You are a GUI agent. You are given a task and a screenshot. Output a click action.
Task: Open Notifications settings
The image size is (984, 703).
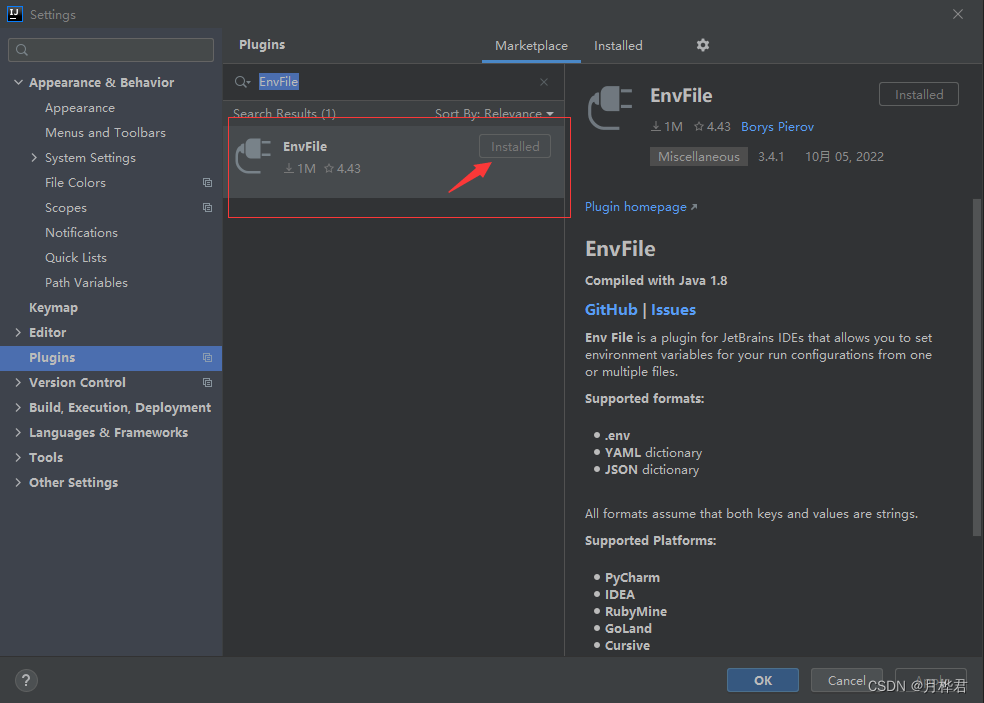click(x=82, y=233)
